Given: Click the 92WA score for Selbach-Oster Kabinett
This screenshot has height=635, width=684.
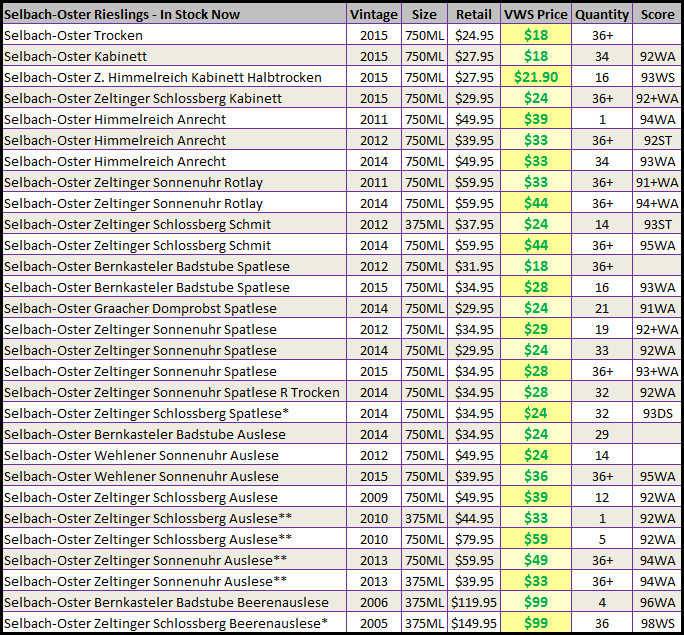Looking at the screenshot, I should pos(657,56).
